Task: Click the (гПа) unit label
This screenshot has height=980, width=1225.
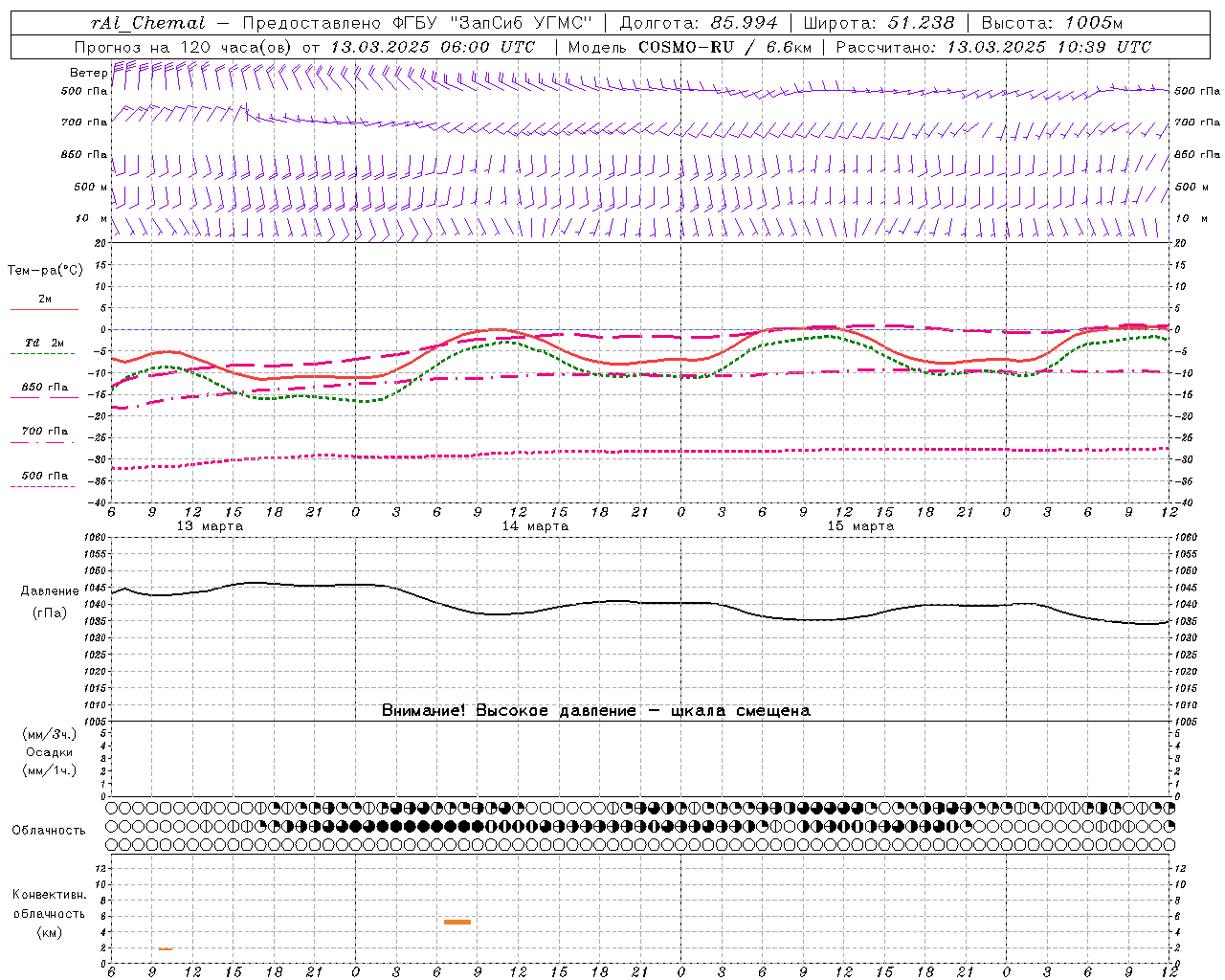Action: click(50, 613)
